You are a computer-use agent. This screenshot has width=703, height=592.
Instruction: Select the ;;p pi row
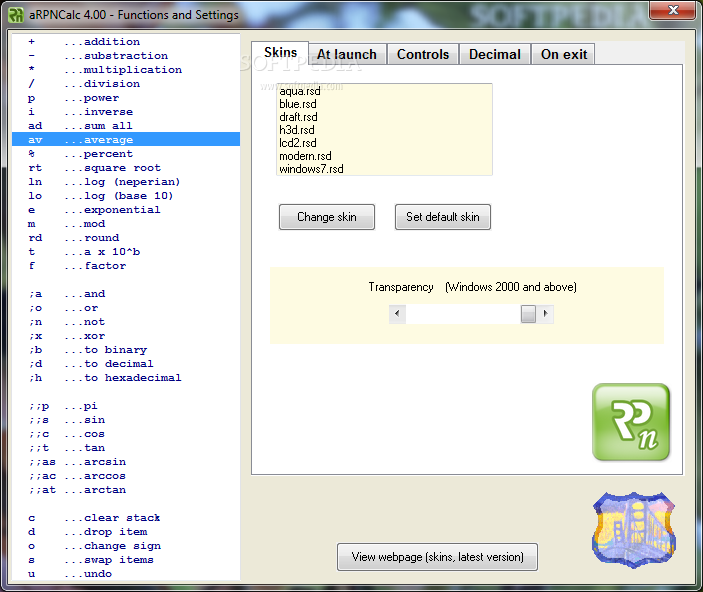point(126,406)
